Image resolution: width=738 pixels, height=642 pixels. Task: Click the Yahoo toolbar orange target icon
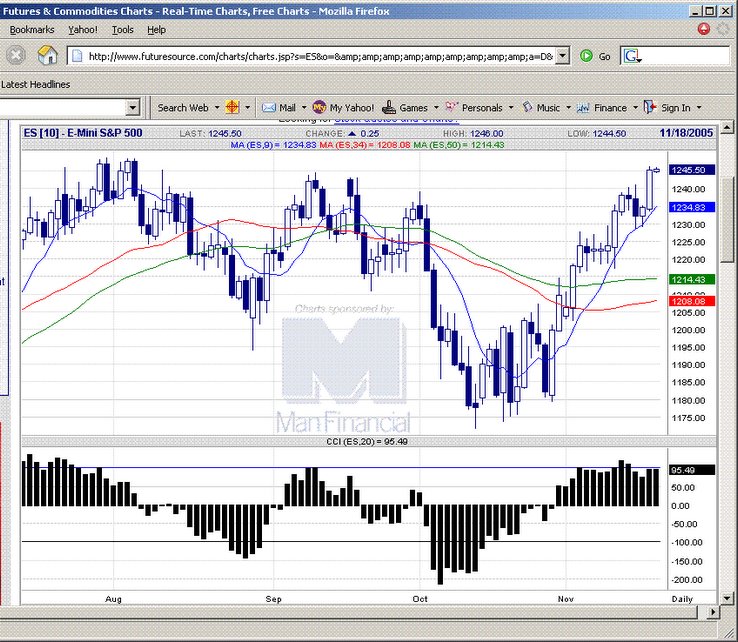click(x=233, y=107)
